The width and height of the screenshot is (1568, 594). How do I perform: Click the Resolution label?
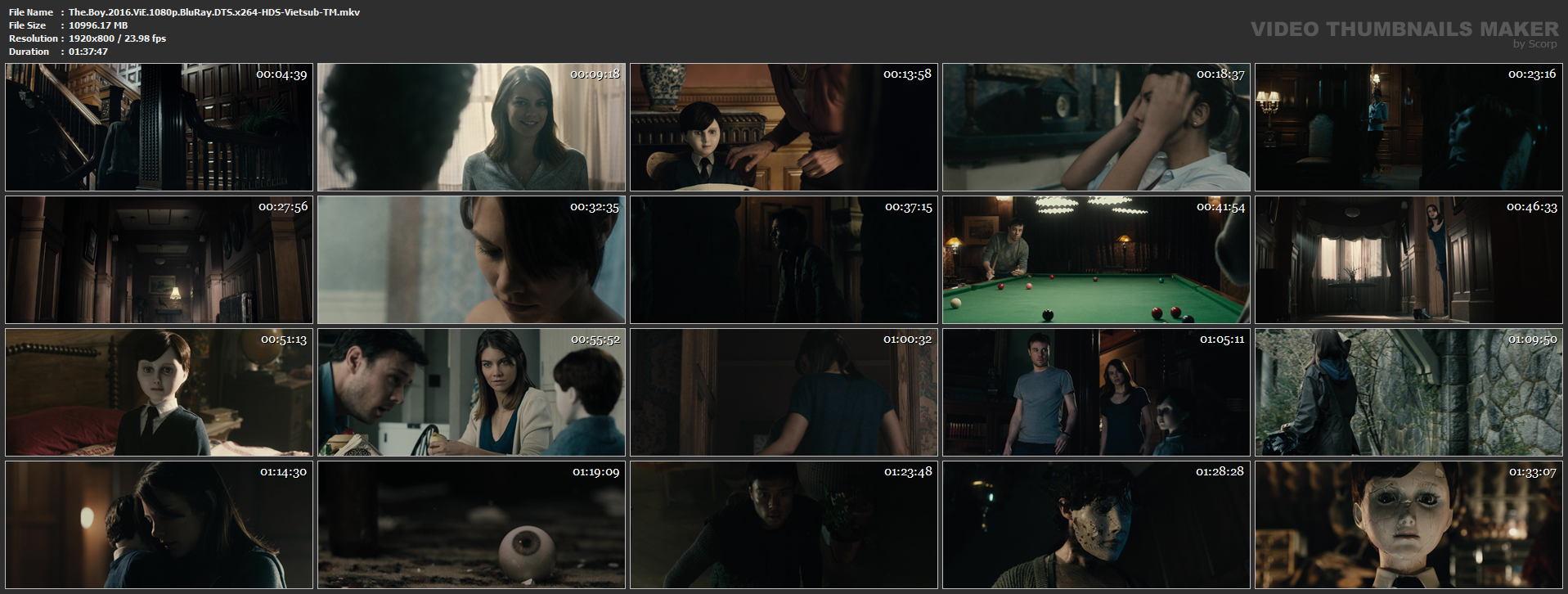tap(34, 38)
